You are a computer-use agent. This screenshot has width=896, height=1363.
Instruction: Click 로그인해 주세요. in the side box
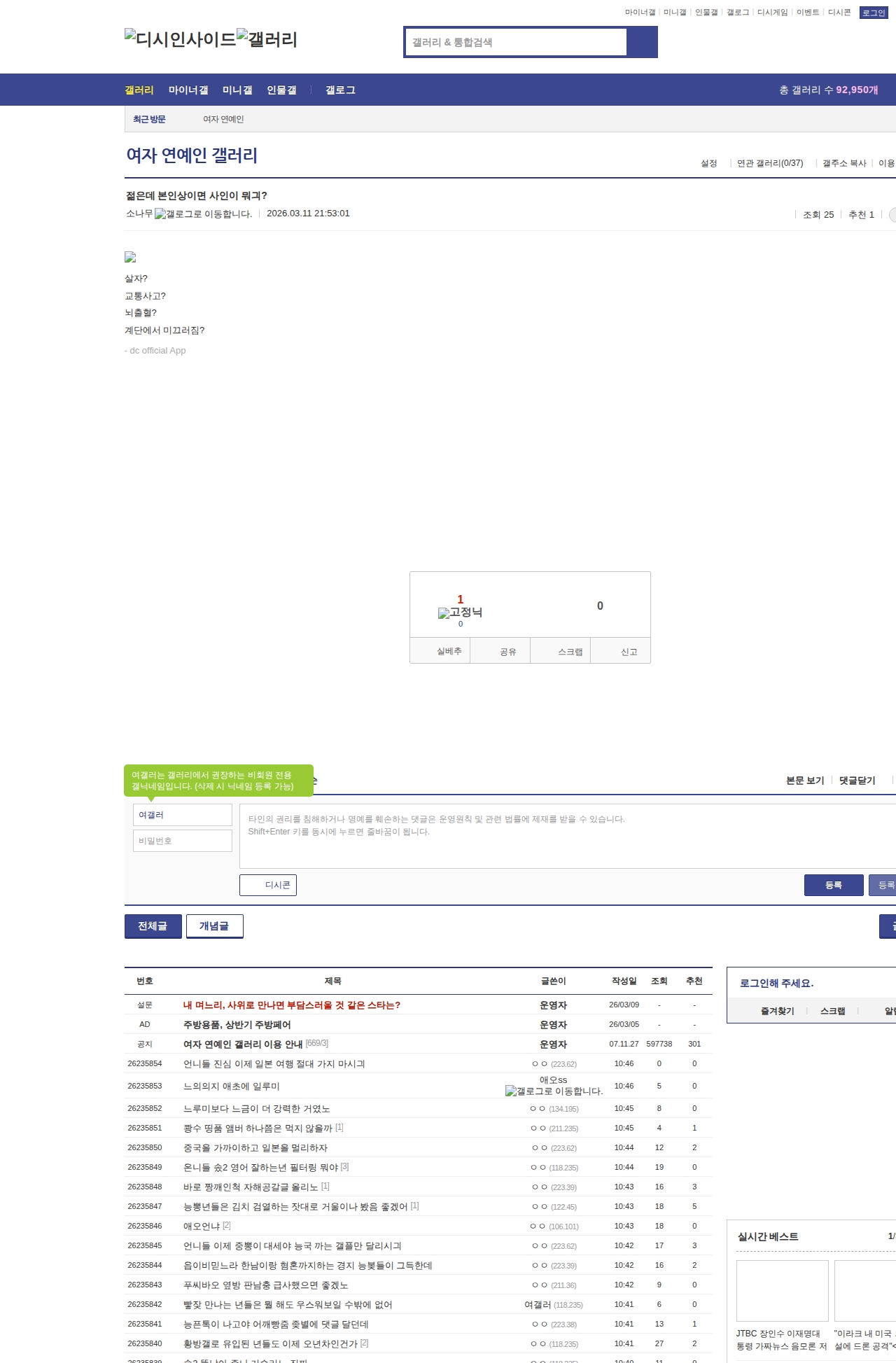coord(776,983)
